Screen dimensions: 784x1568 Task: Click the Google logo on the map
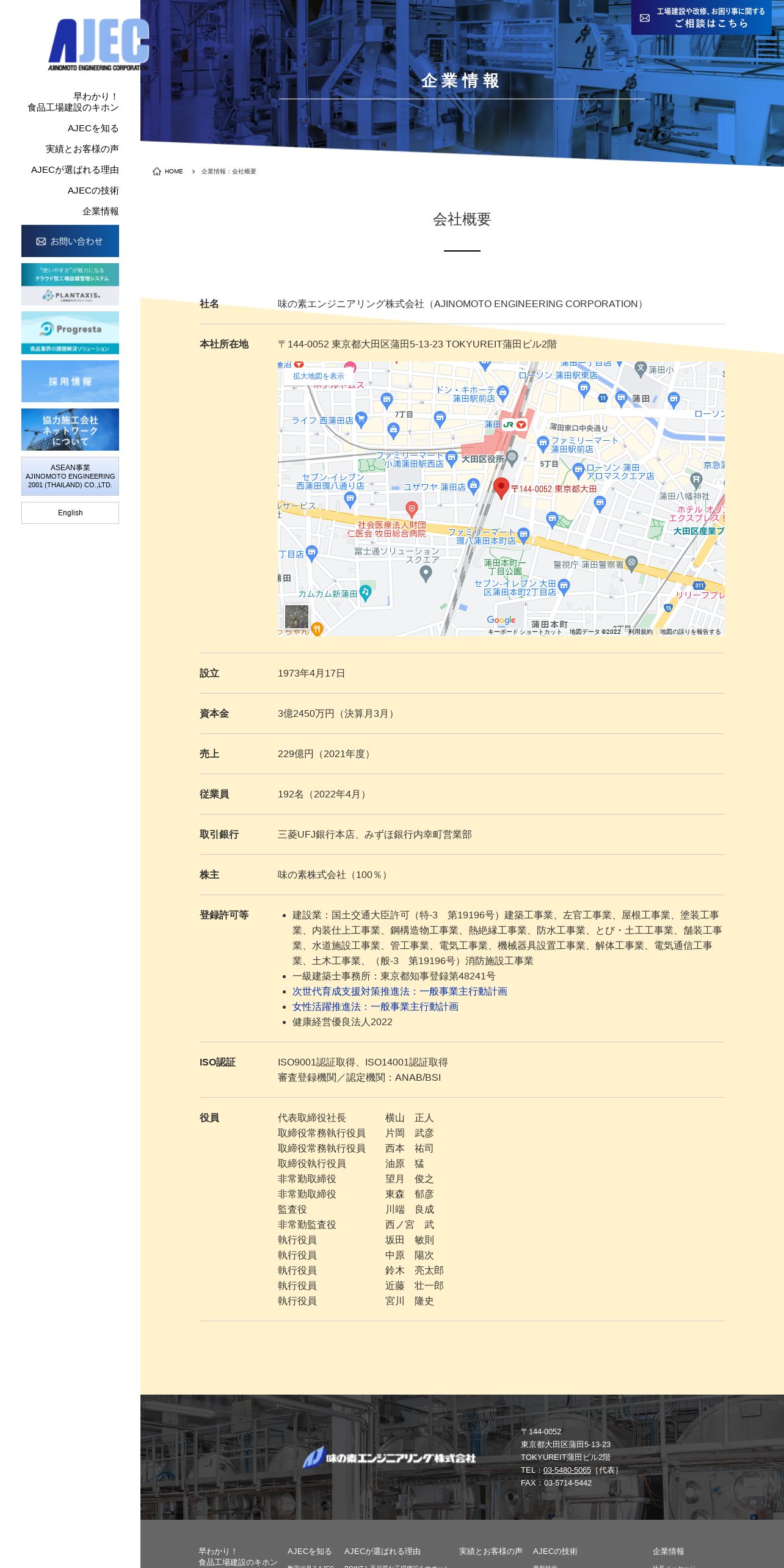pyautogui.click(x=501, y=620)
